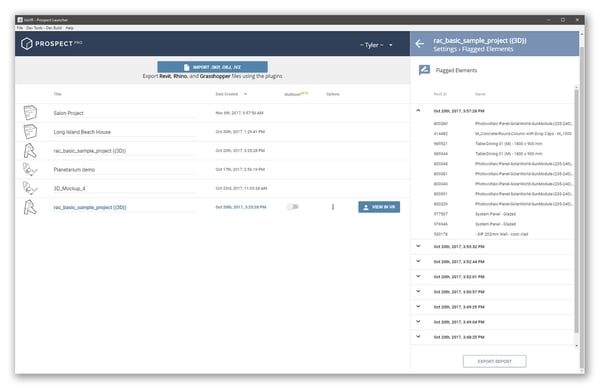Screen dimensions: 600x389
Task: Open the Help menu
Action: tap(70, 28)
